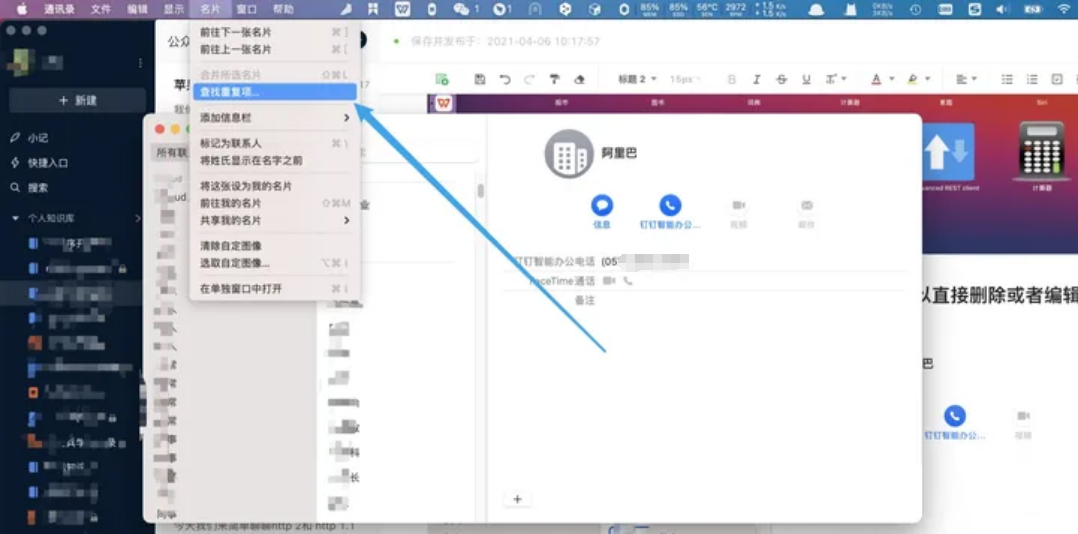Open the 共享我的名片 submenu

point(274,220)
